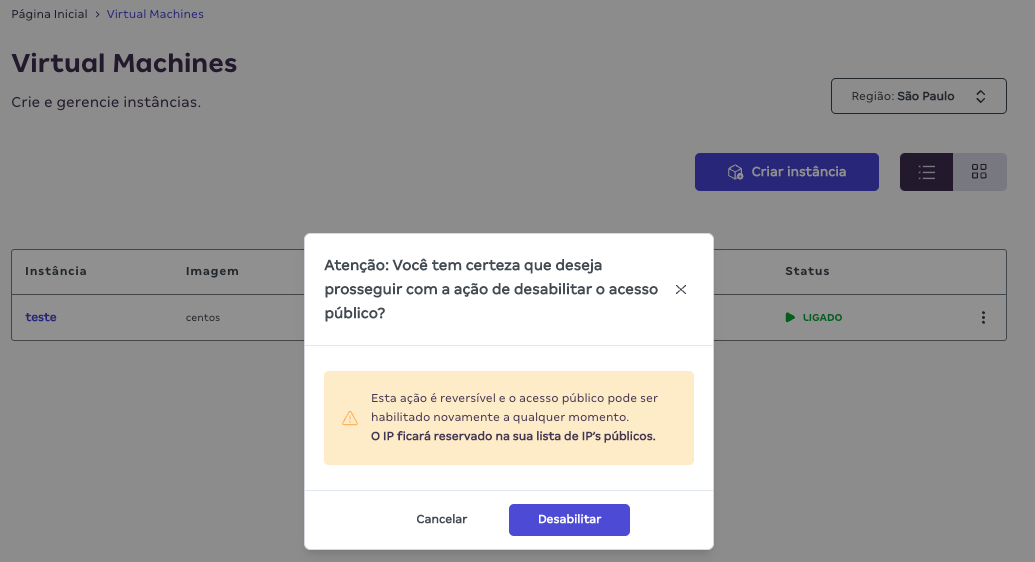This screenshot has width=1035, height=562.
Task: Switch to list view layout icon
Action: (926, 172)
